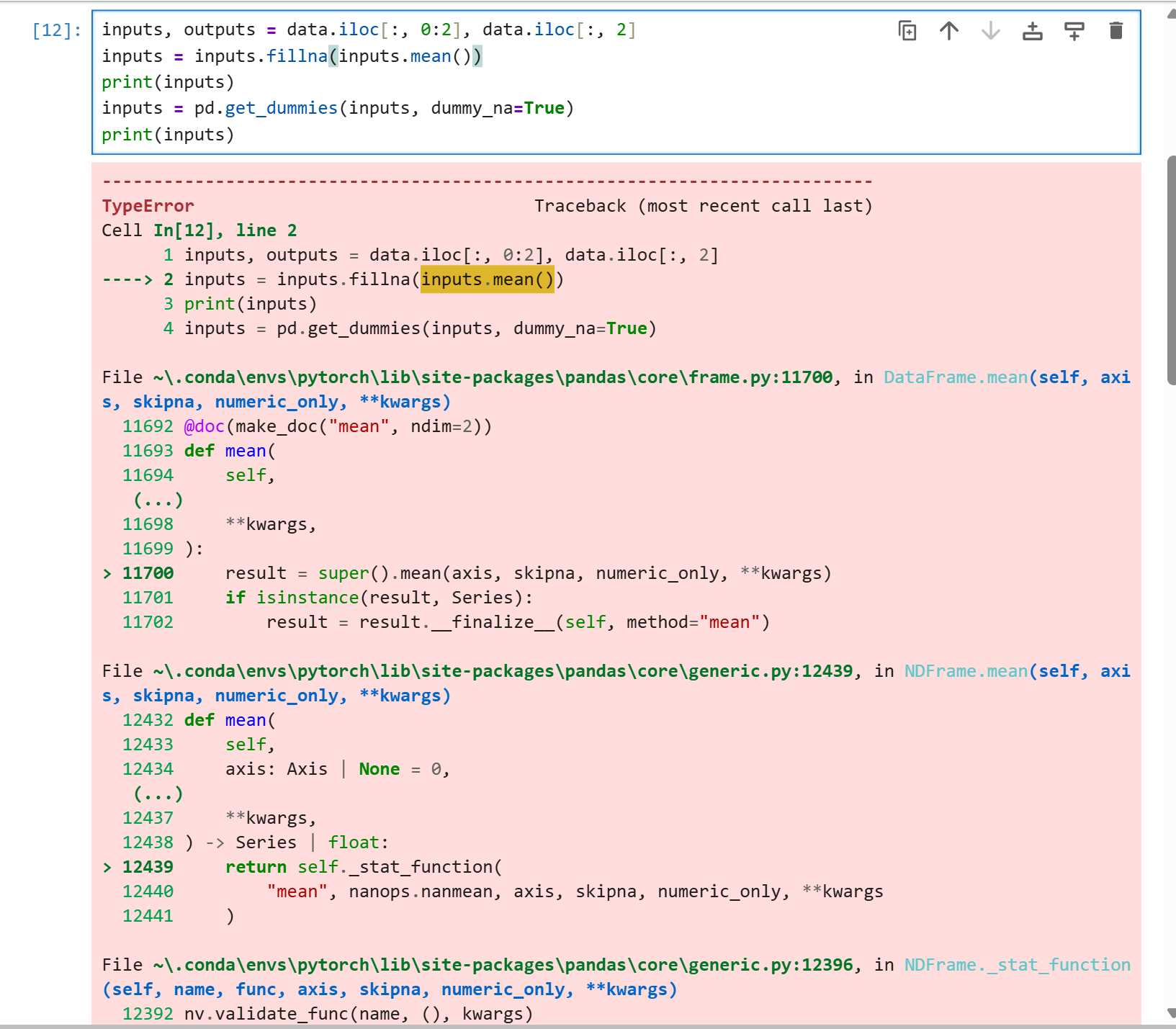Click the red TypeError heading
Screen dimensions: 1176x1029
coord(148,206)
